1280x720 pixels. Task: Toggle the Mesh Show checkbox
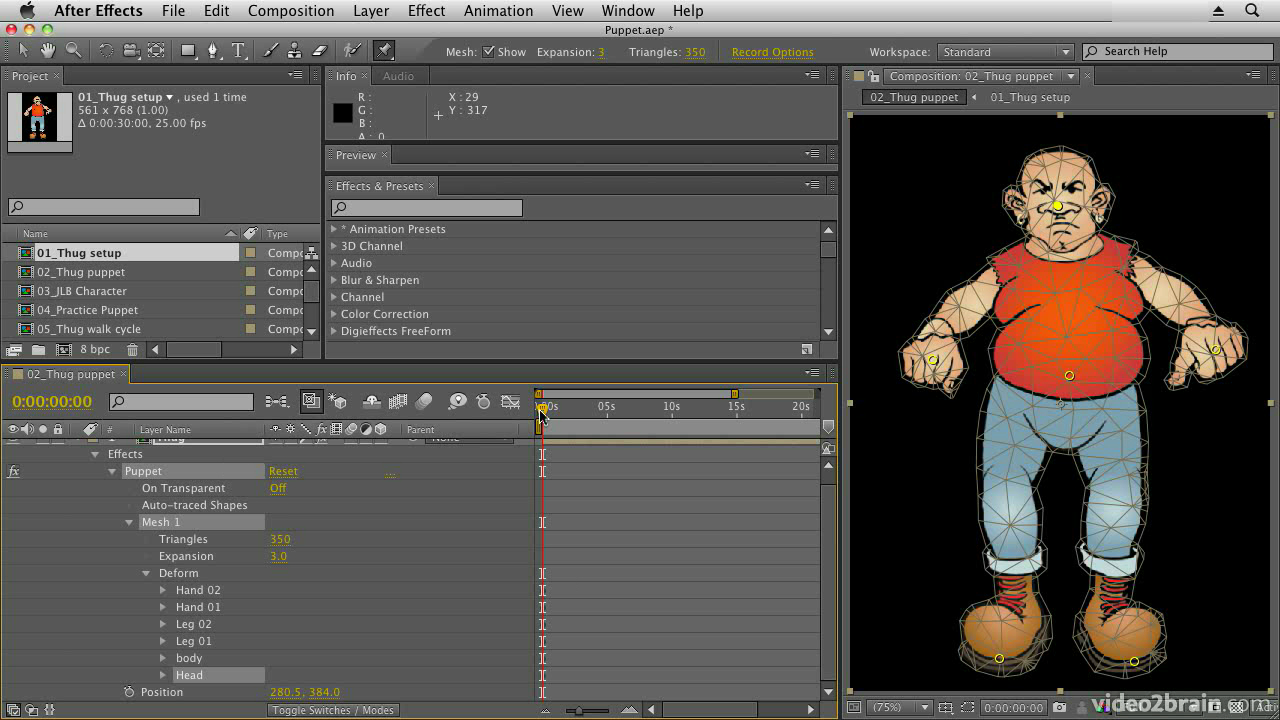coord(489,52)
